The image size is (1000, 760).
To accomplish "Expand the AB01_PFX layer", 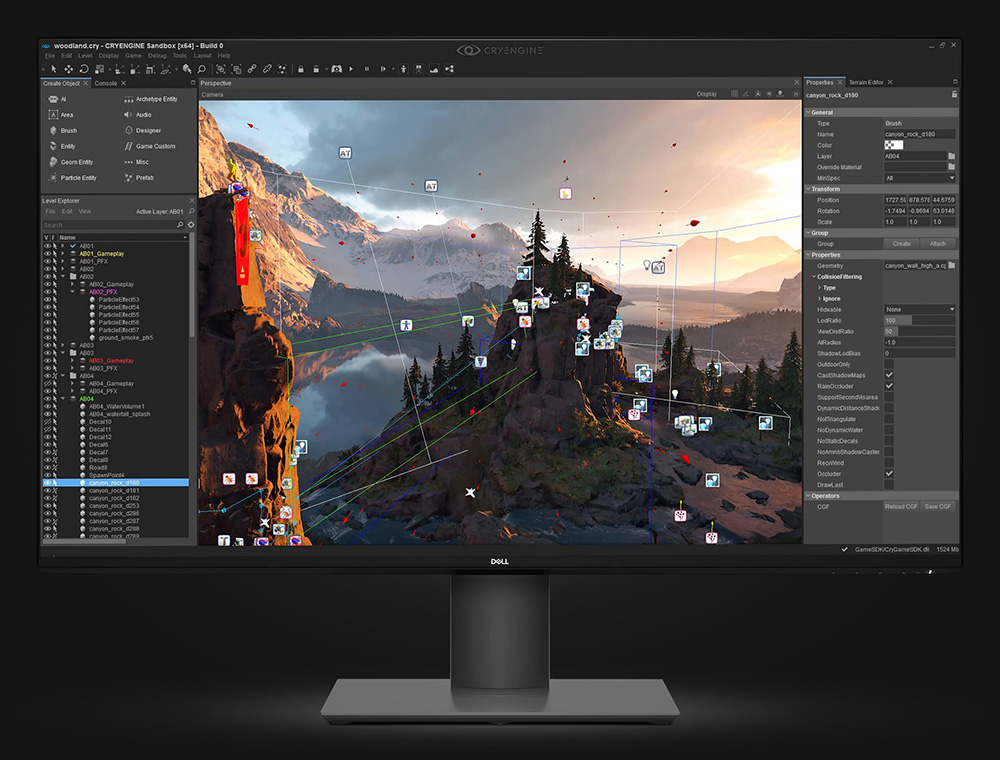I will pos(63,261).
